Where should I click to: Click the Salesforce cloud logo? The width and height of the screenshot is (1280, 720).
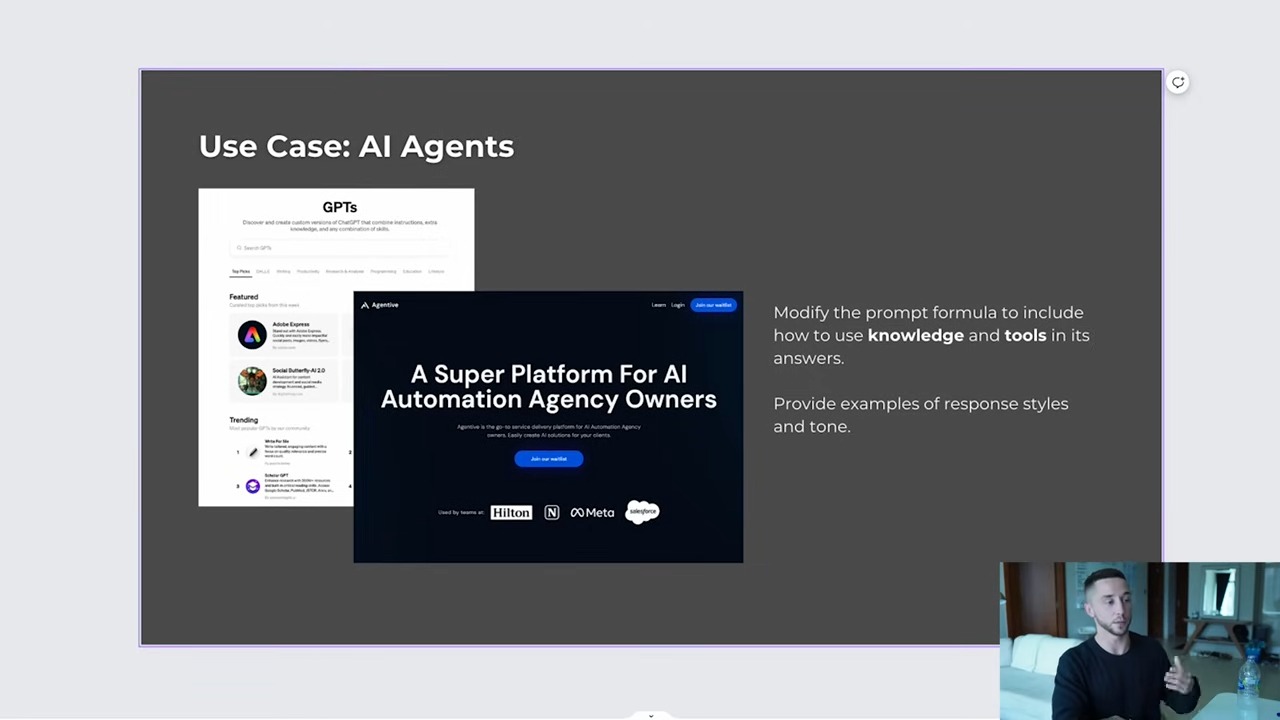(x=642, y=512)
